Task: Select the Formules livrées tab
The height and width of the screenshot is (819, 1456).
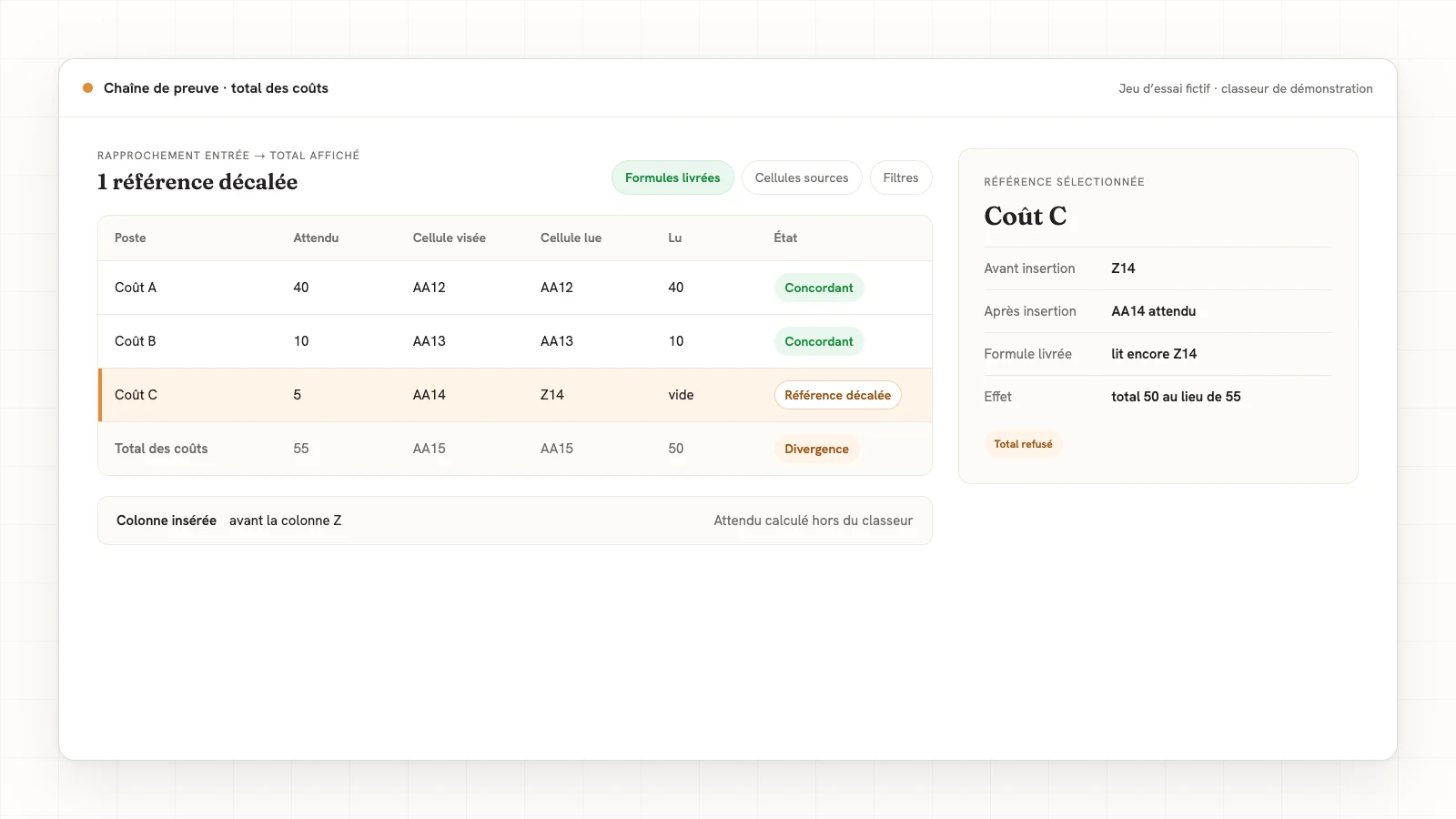Action: coord(672,177)
